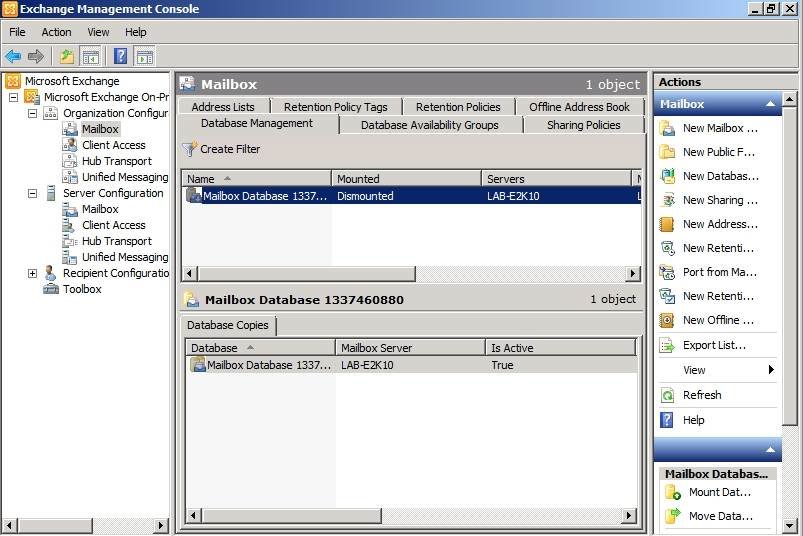803x536 pixels.
Task: Click the Refresh action icon
Action: tap(667, 395)
